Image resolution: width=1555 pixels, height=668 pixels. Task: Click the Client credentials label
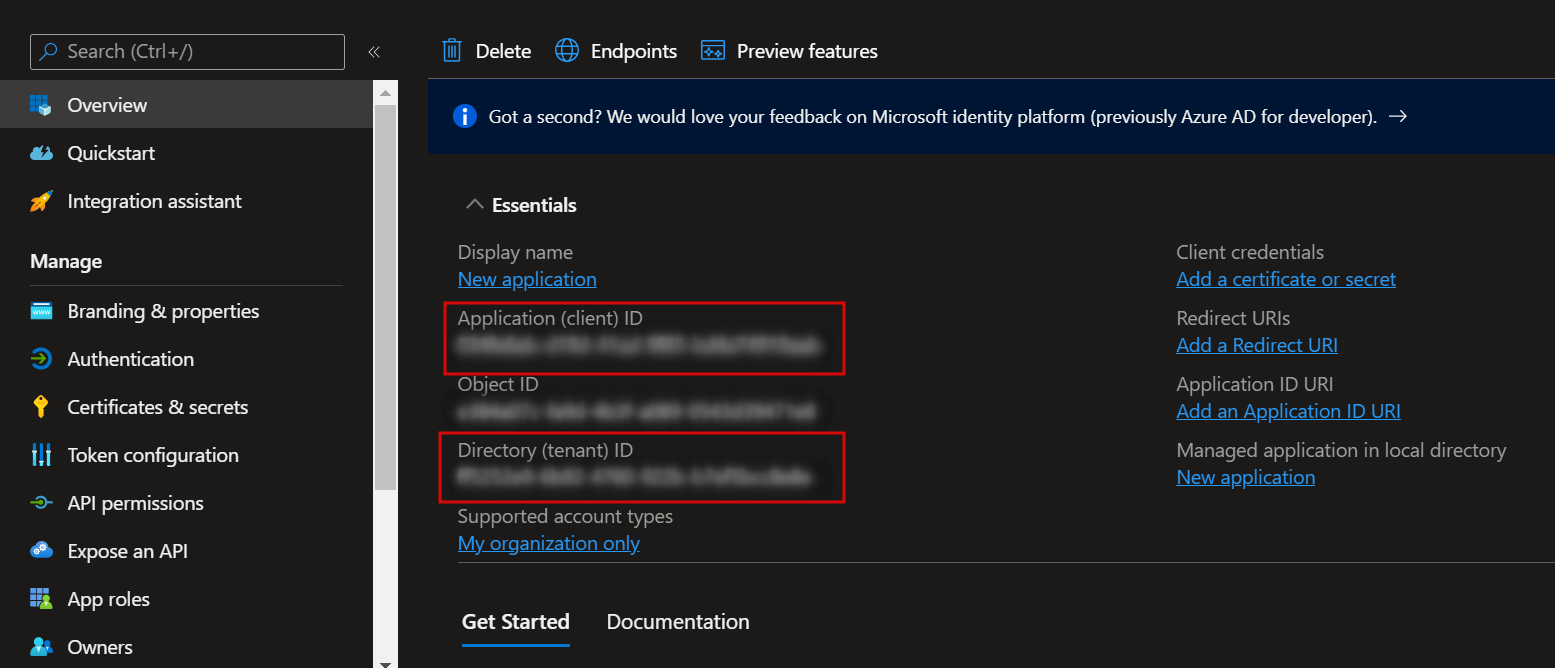(1250, 252)
